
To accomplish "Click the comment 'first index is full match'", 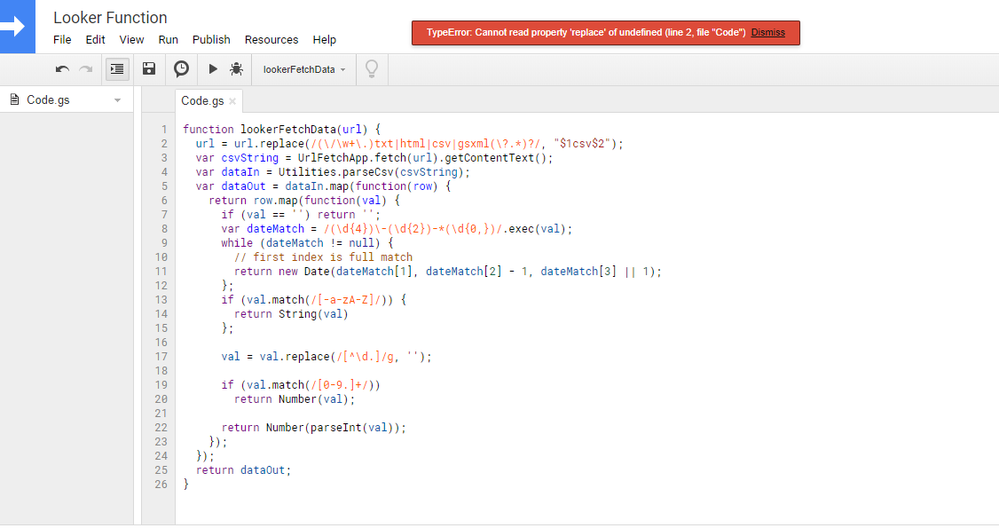I will click(x=323, y=257).
